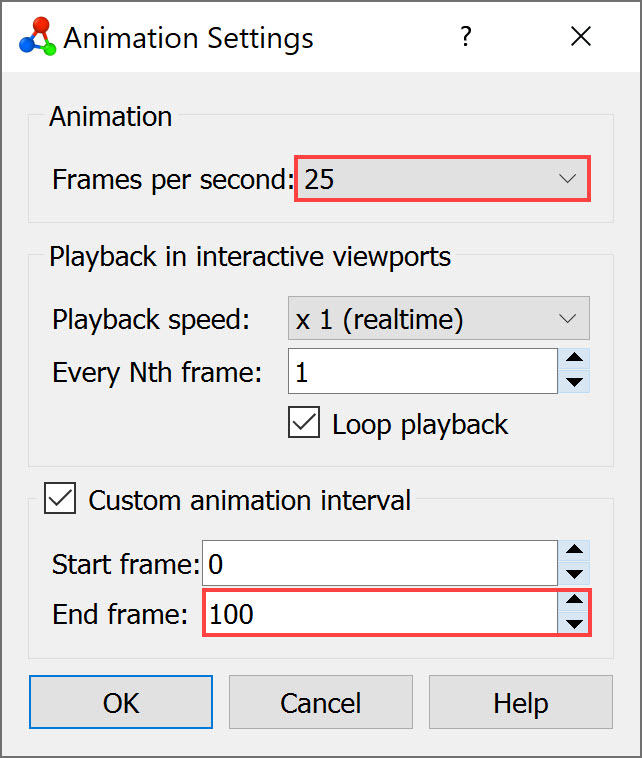The image size is (642, 758).
Task: Click into the Start frame field
Action: click(x=380, y=563)
